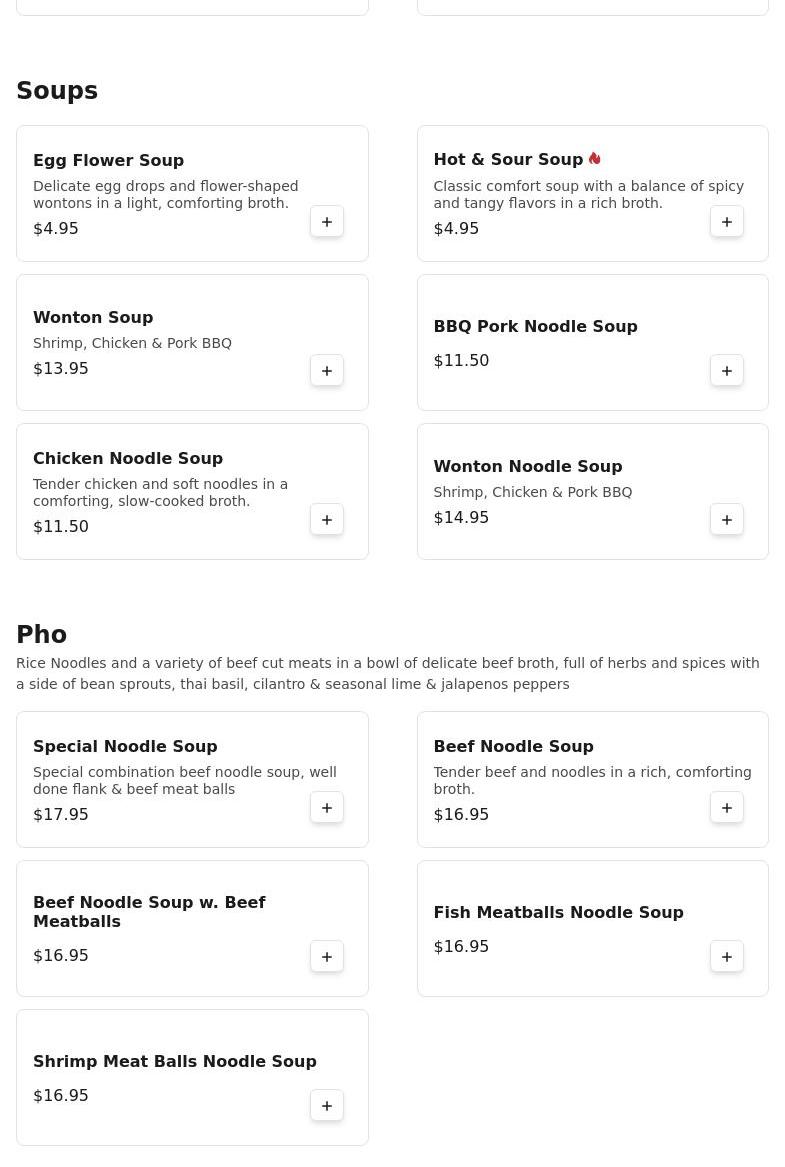The image size is (785, 1167).
Task: Add Wonton Noodle Soup with plus icon
Action: [x=727, y=519]
